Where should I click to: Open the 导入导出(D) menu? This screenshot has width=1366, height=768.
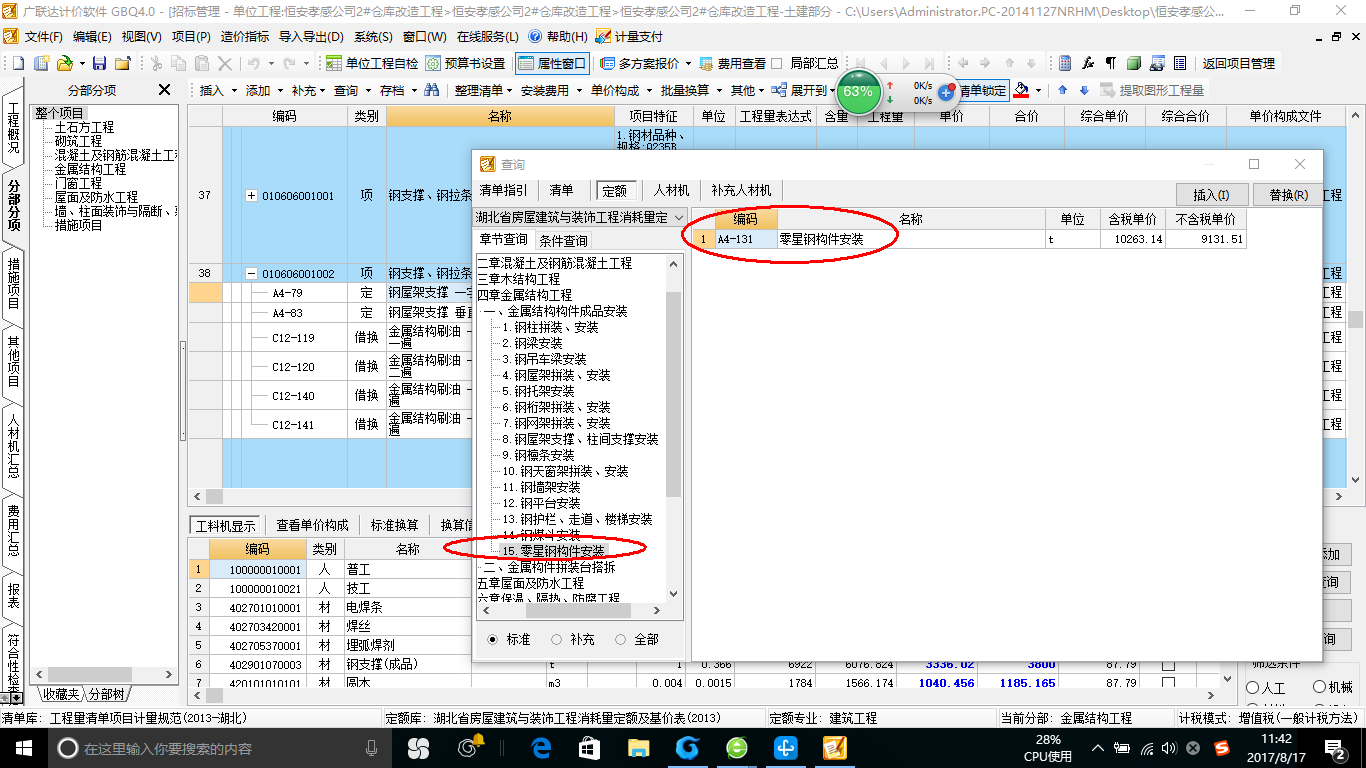point(311,36)
